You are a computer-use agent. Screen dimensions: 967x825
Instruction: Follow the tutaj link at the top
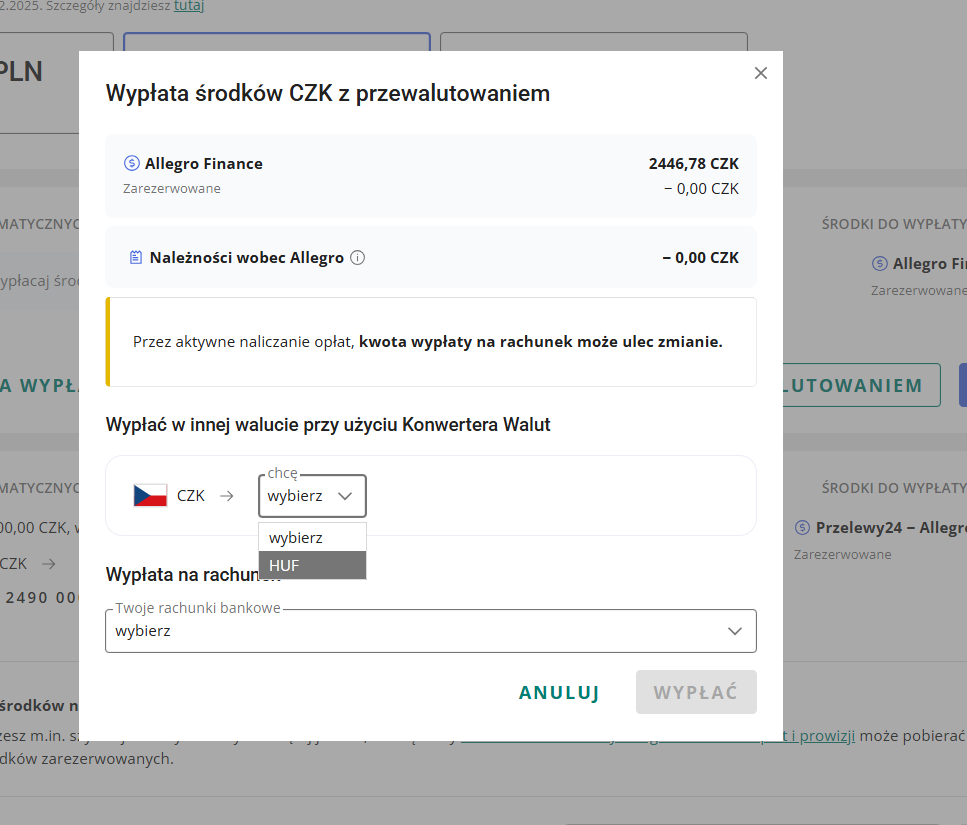pos(191,6)
